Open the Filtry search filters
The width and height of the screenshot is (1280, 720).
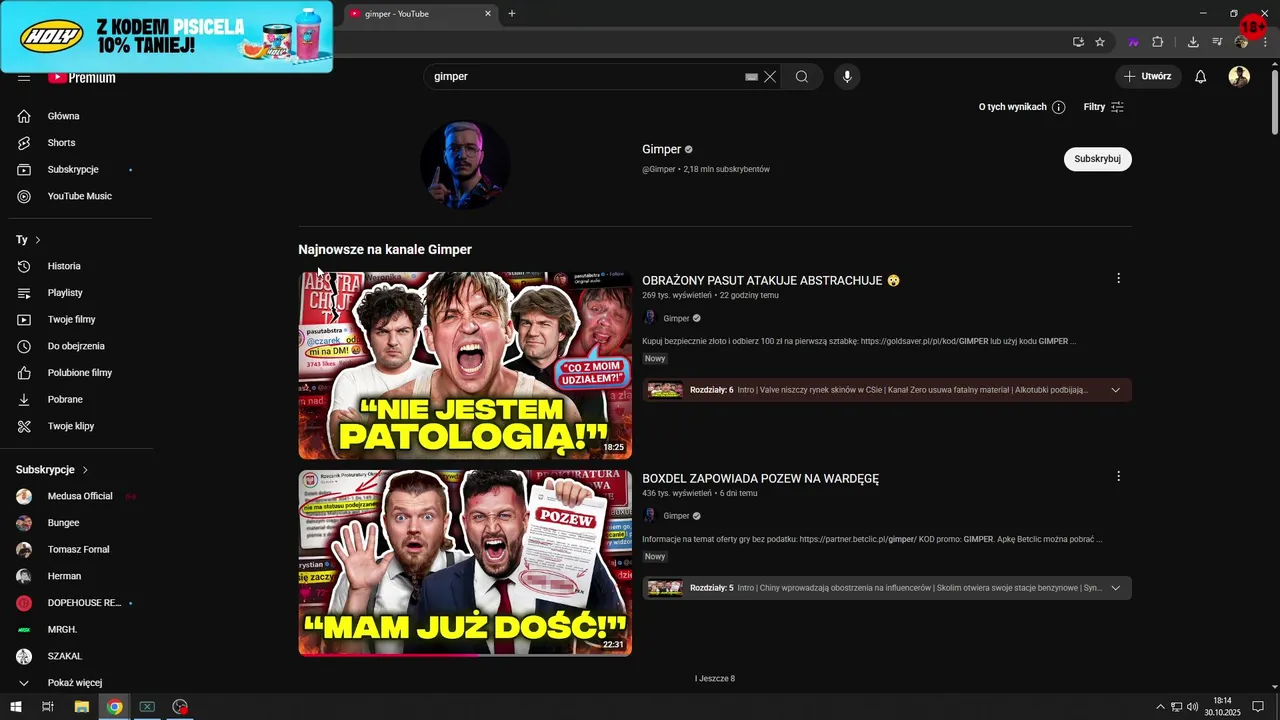pyautogui.click(x=1104, y=107)
